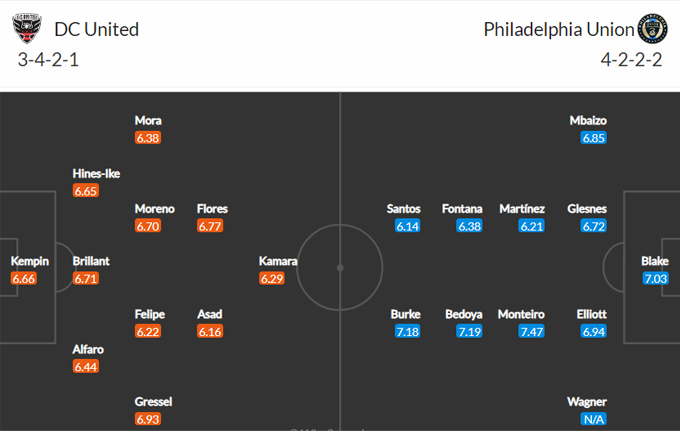This screenshot has height=431, width=680.
Task: Click Blake's 7.03 rating badge
Action: tap(654, 278)
